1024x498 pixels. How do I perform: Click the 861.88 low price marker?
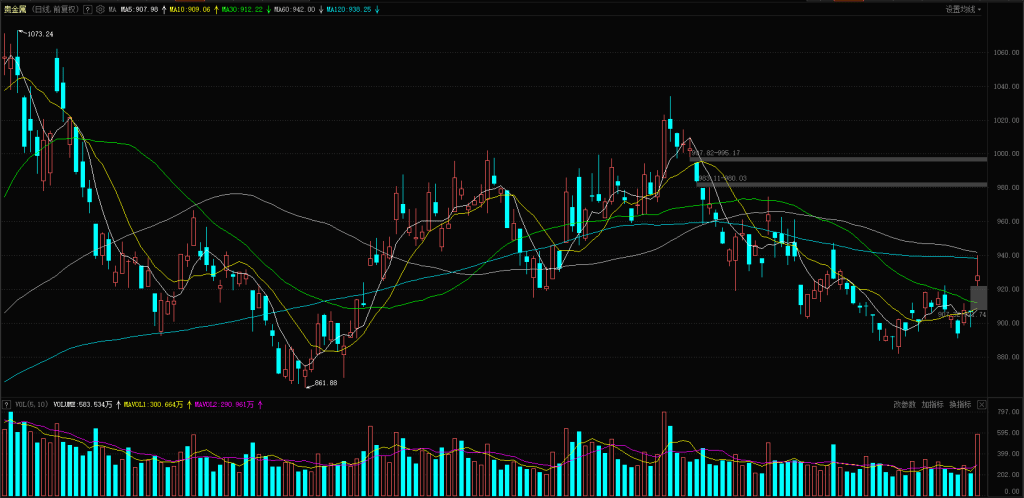[x=325, y=383]
